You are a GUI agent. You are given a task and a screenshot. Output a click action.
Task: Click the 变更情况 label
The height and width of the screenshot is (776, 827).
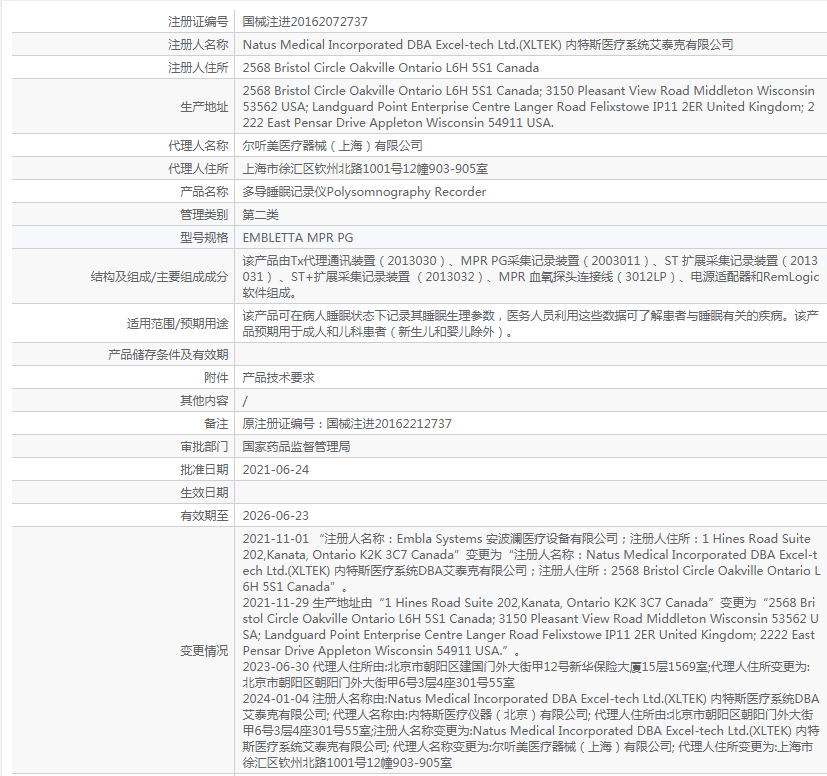coord(204,651)
